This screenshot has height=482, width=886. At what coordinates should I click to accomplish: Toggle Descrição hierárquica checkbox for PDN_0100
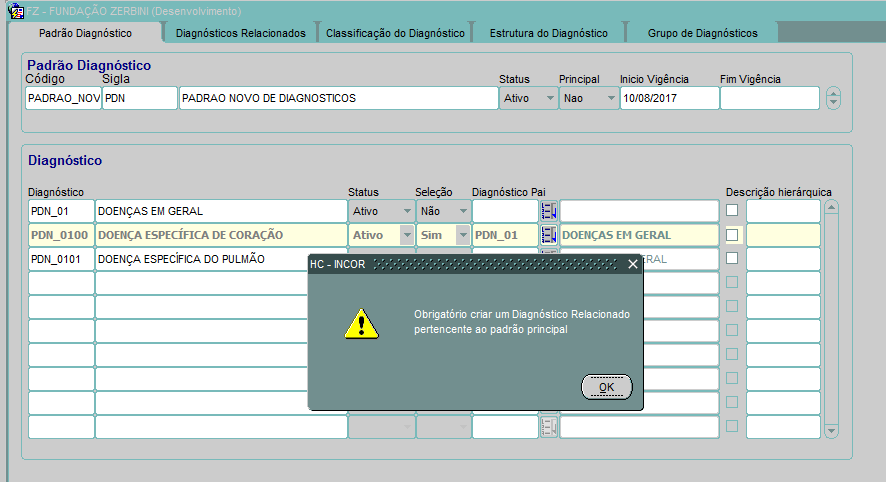coord(732,235)
